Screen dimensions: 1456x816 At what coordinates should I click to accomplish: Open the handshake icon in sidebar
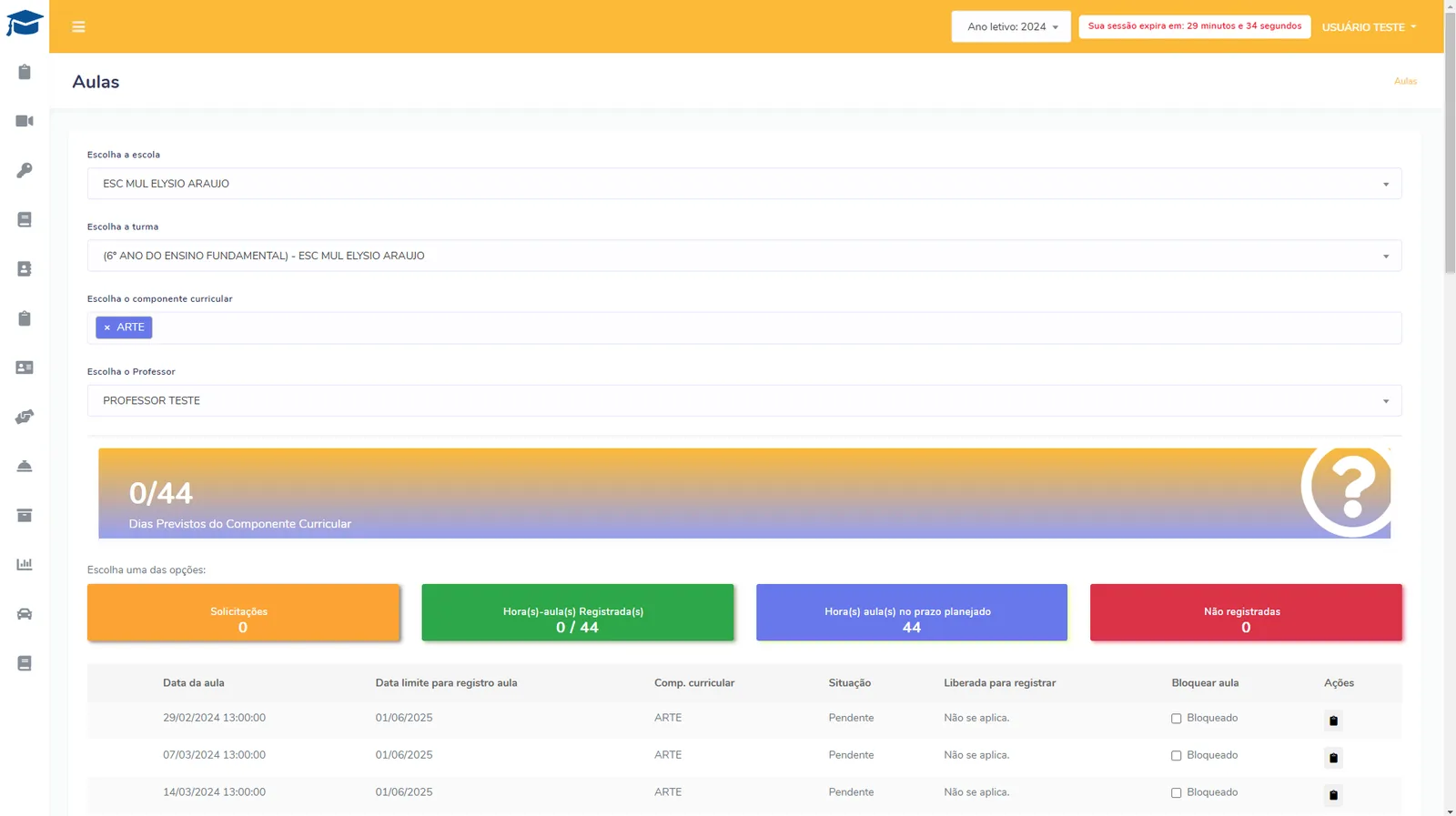pyautogui.click(x=25, y=417)
